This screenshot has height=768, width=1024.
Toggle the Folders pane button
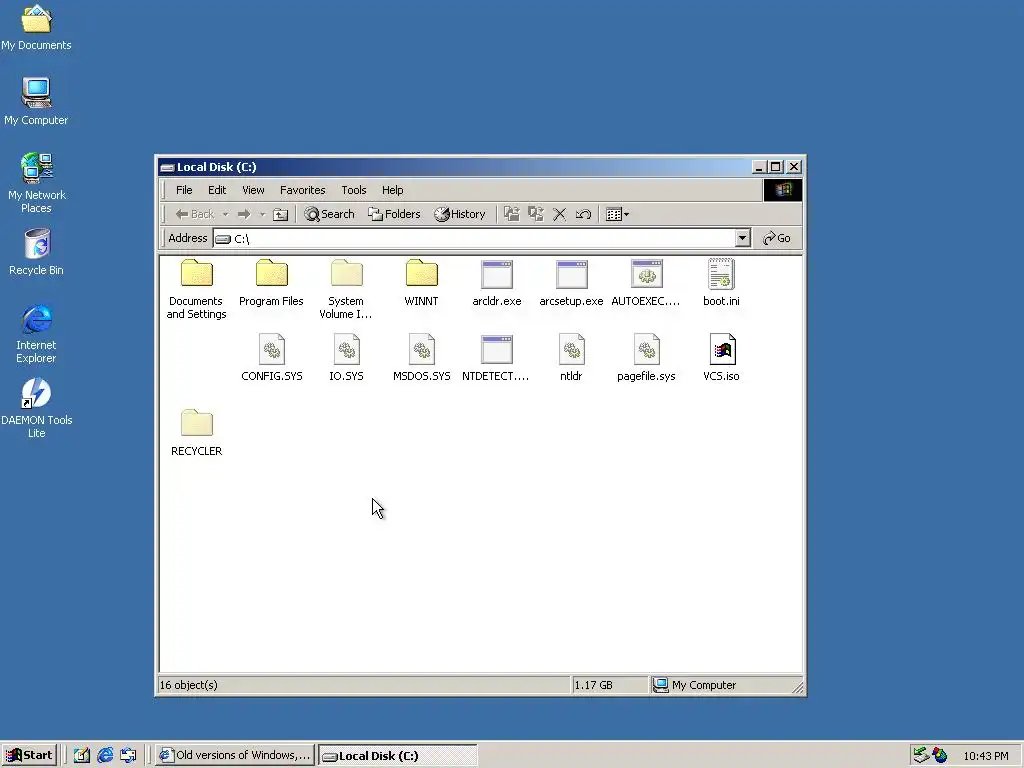click(394, 214)
